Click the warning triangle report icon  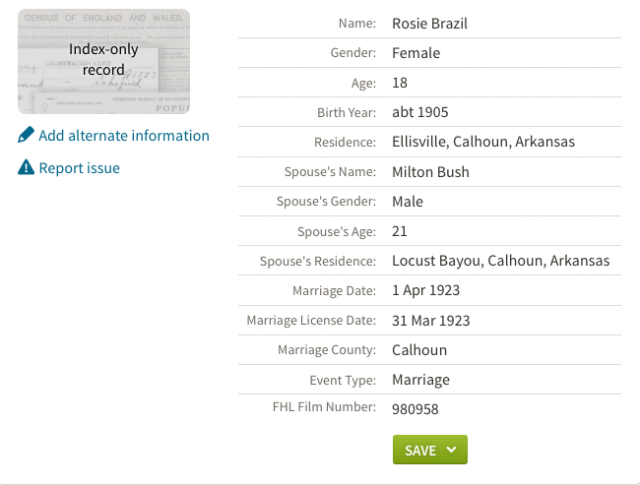[x=26, y=167]
